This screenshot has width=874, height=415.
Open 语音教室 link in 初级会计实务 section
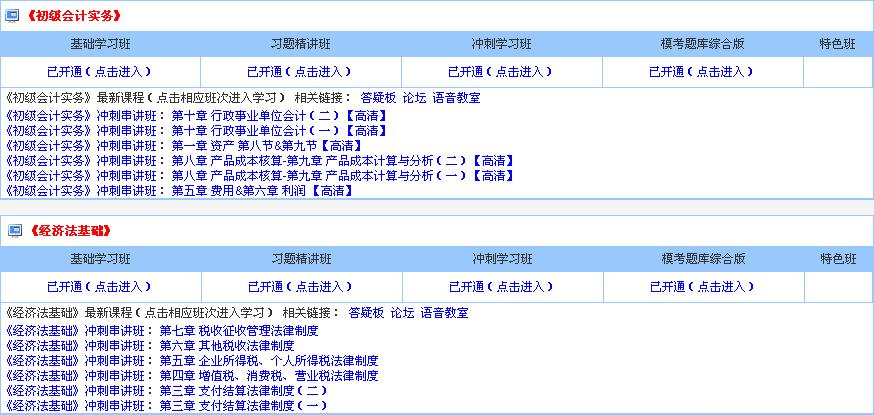pyautogui.click(x=456, y=99)
